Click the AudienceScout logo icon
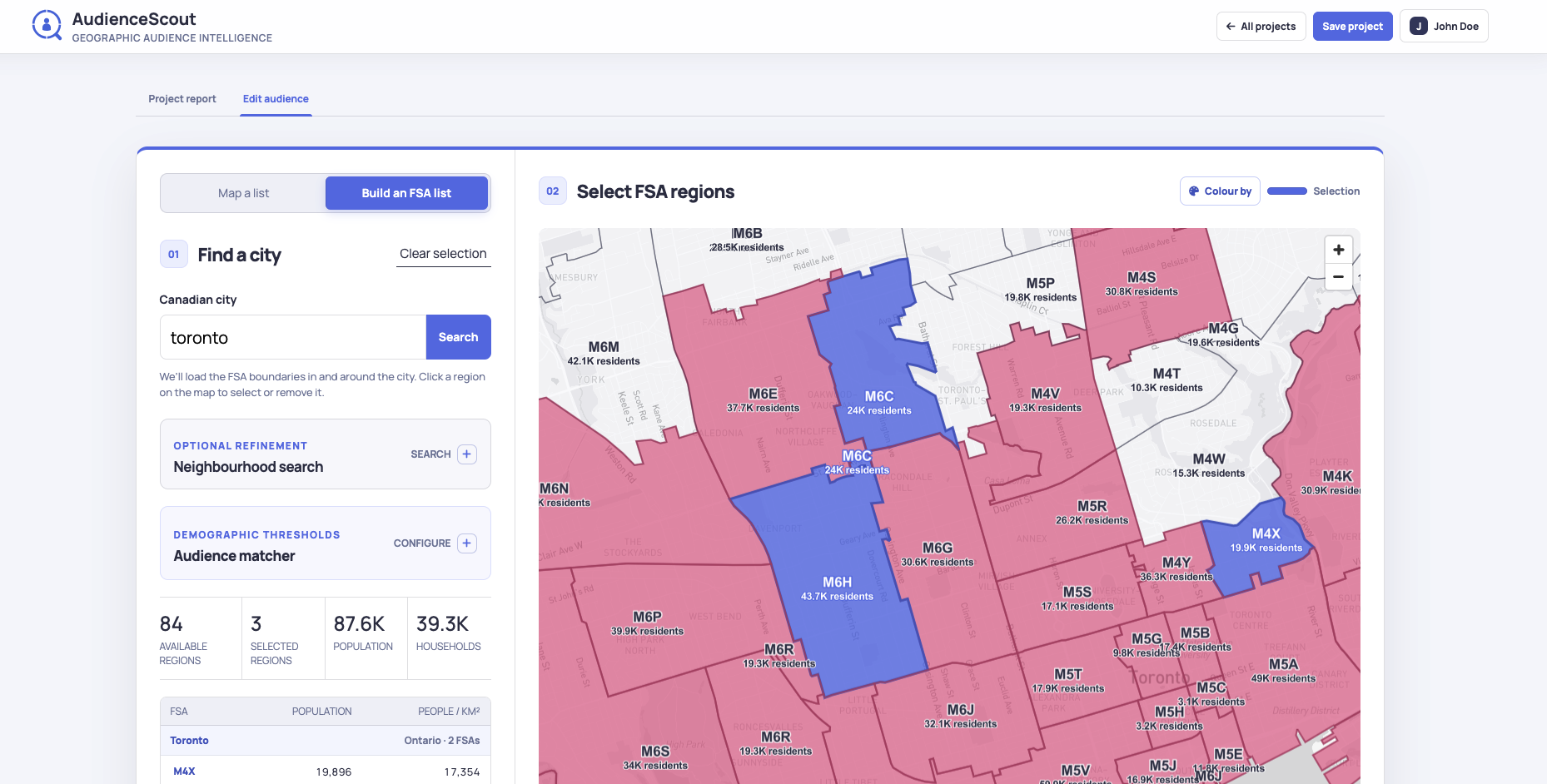The width and height of the screenshot is (1547, 784). pos(47,26)
